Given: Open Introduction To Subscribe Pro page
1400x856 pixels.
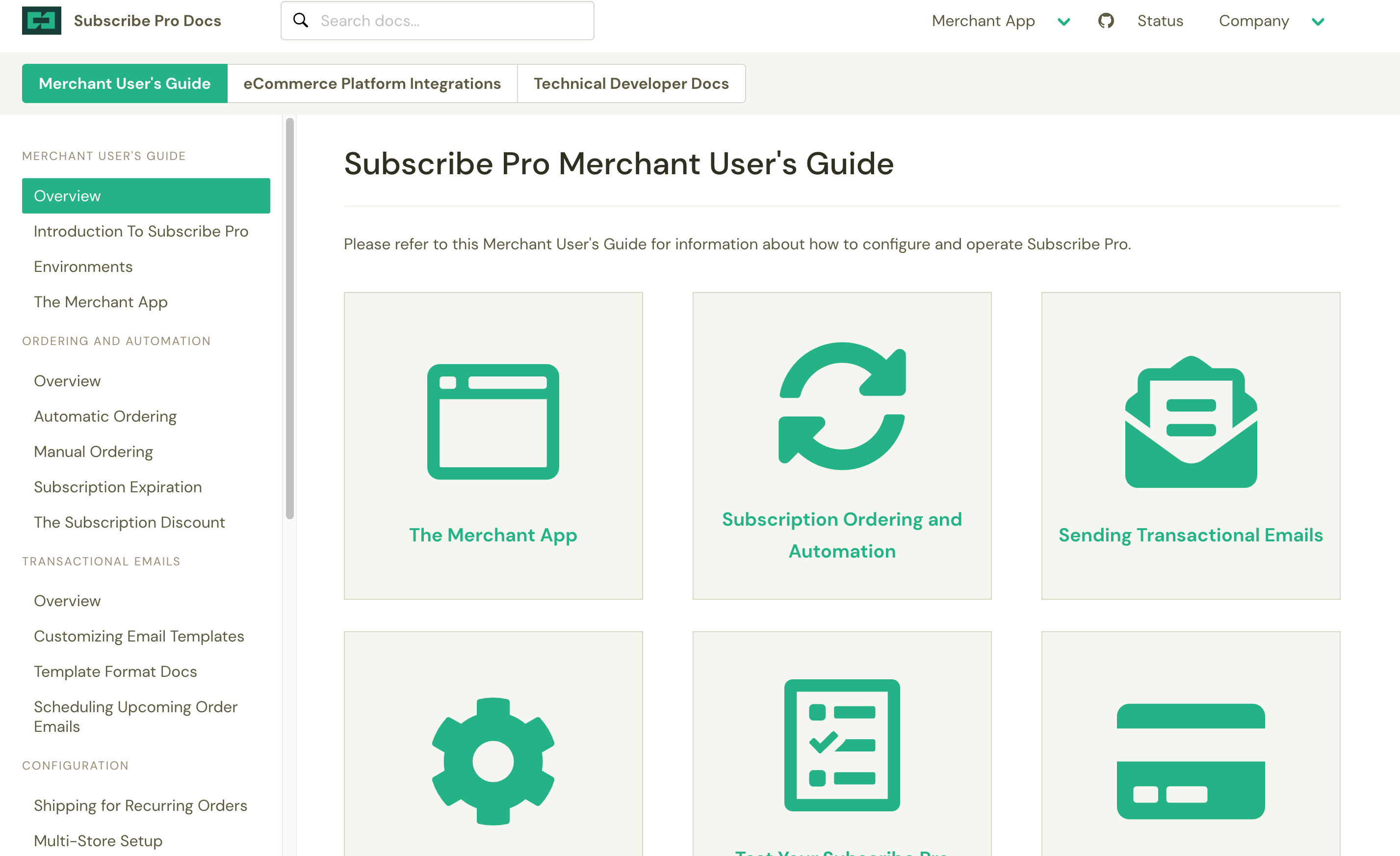Looking at the screenshot, I should pyautogui.click(x=141, y=231).
